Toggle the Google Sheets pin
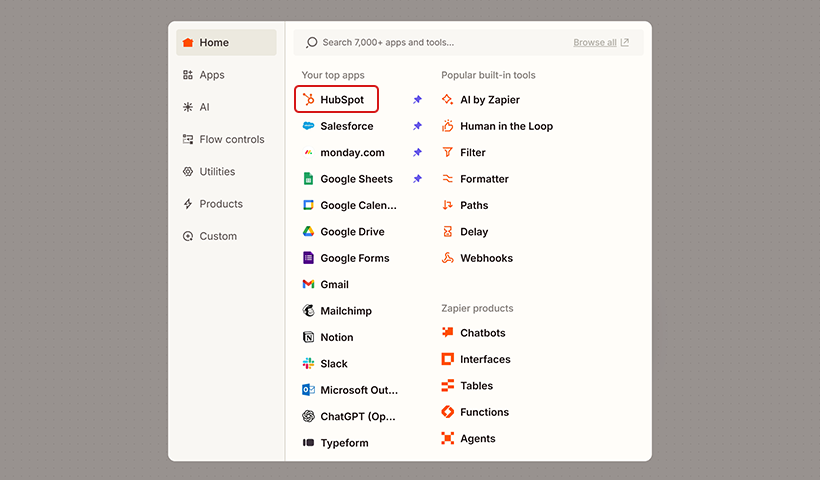This screenshot has height=480, width=820. (x=417, y=179)
